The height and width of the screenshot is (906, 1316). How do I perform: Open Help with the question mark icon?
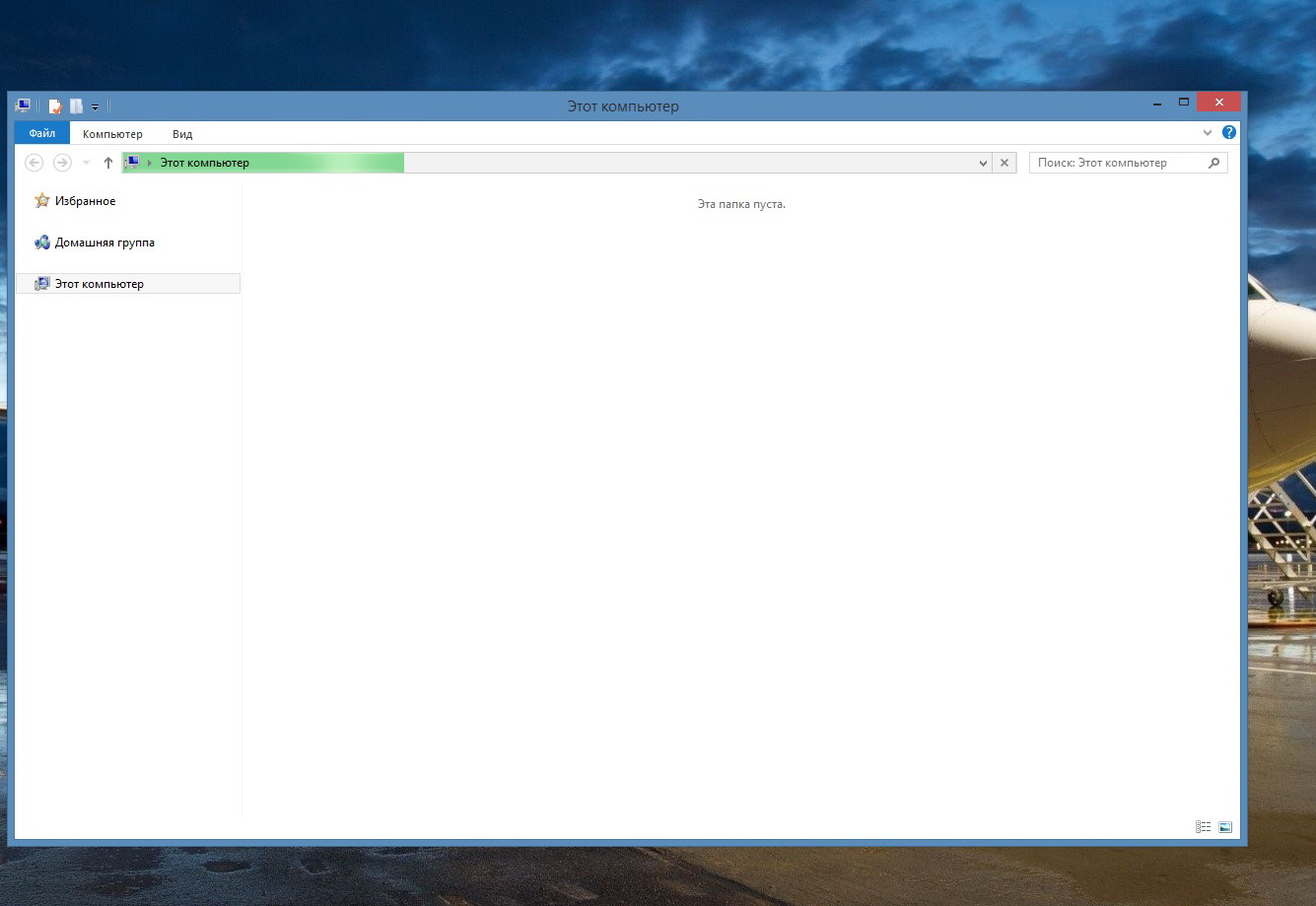pyautogui.click(x=1229, y=132)
